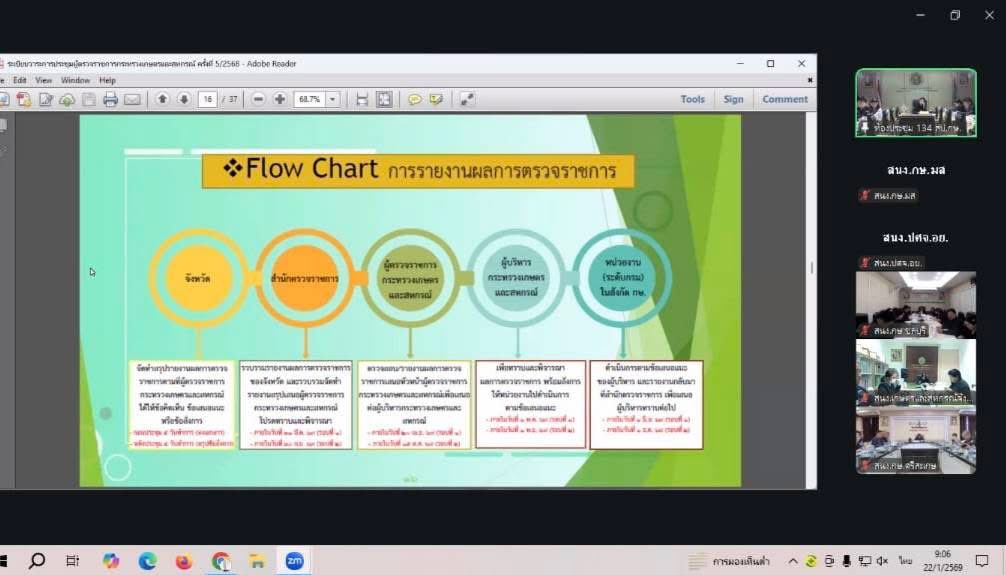The height and width of the screenshot is (575, 1006).
Task: Go to previous page with up arrow
Action: point(162,99)
